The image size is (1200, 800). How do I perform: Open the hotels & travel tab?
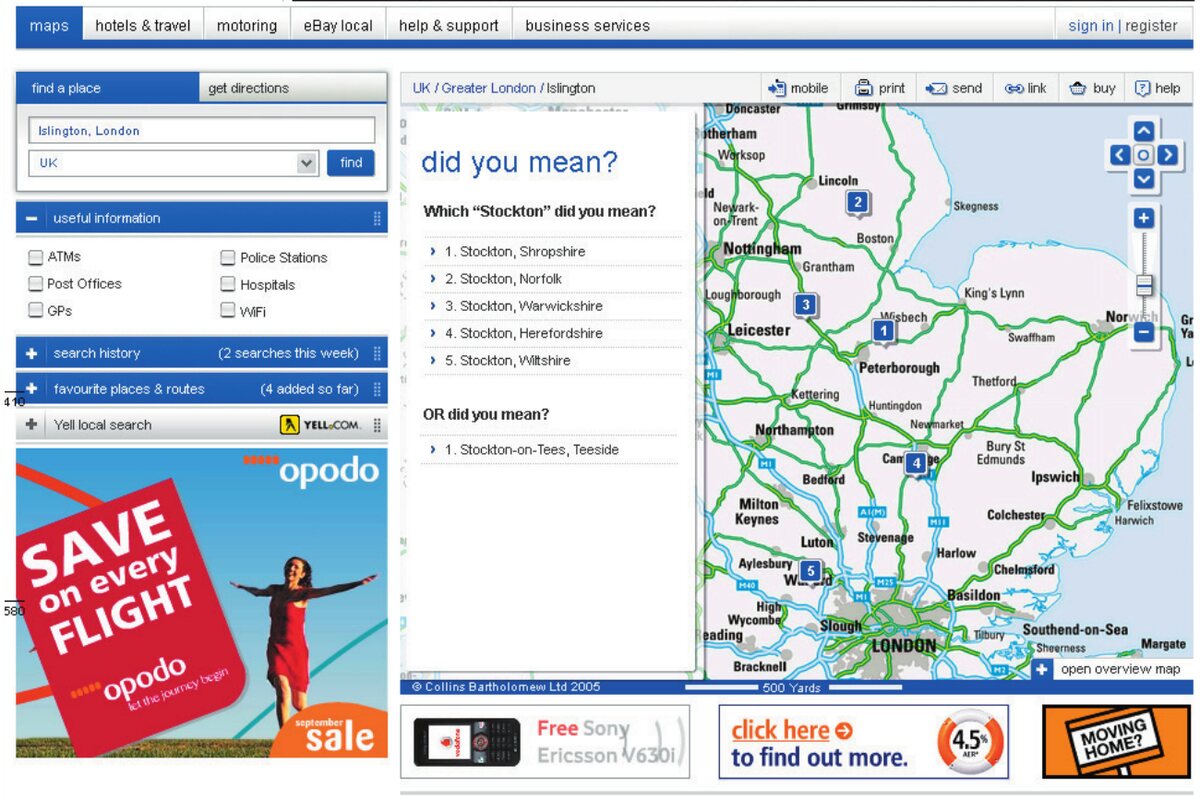pos(143,26)
